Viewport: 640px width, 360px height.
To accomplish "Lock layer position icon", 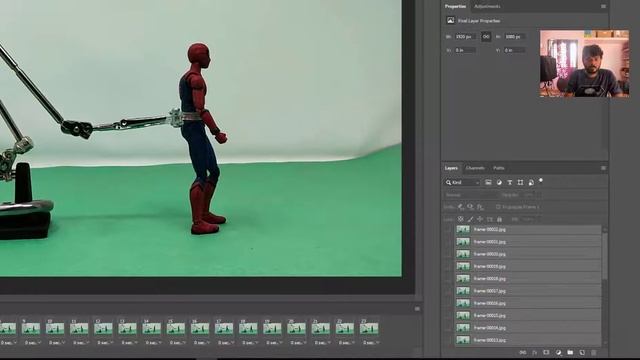I will (x=480, y=219).
